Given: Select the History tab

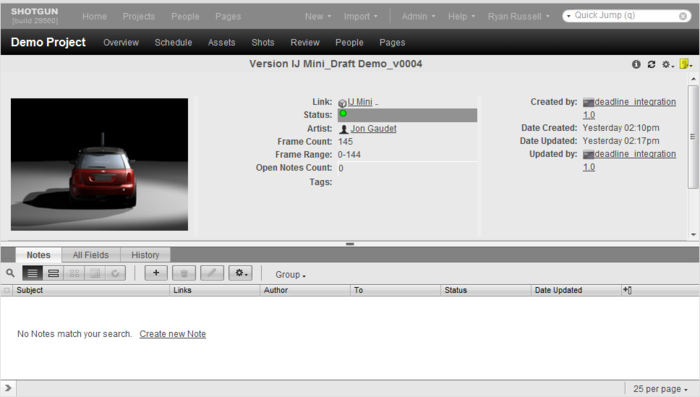Looking at the screenshot, I should click(145, 255).
